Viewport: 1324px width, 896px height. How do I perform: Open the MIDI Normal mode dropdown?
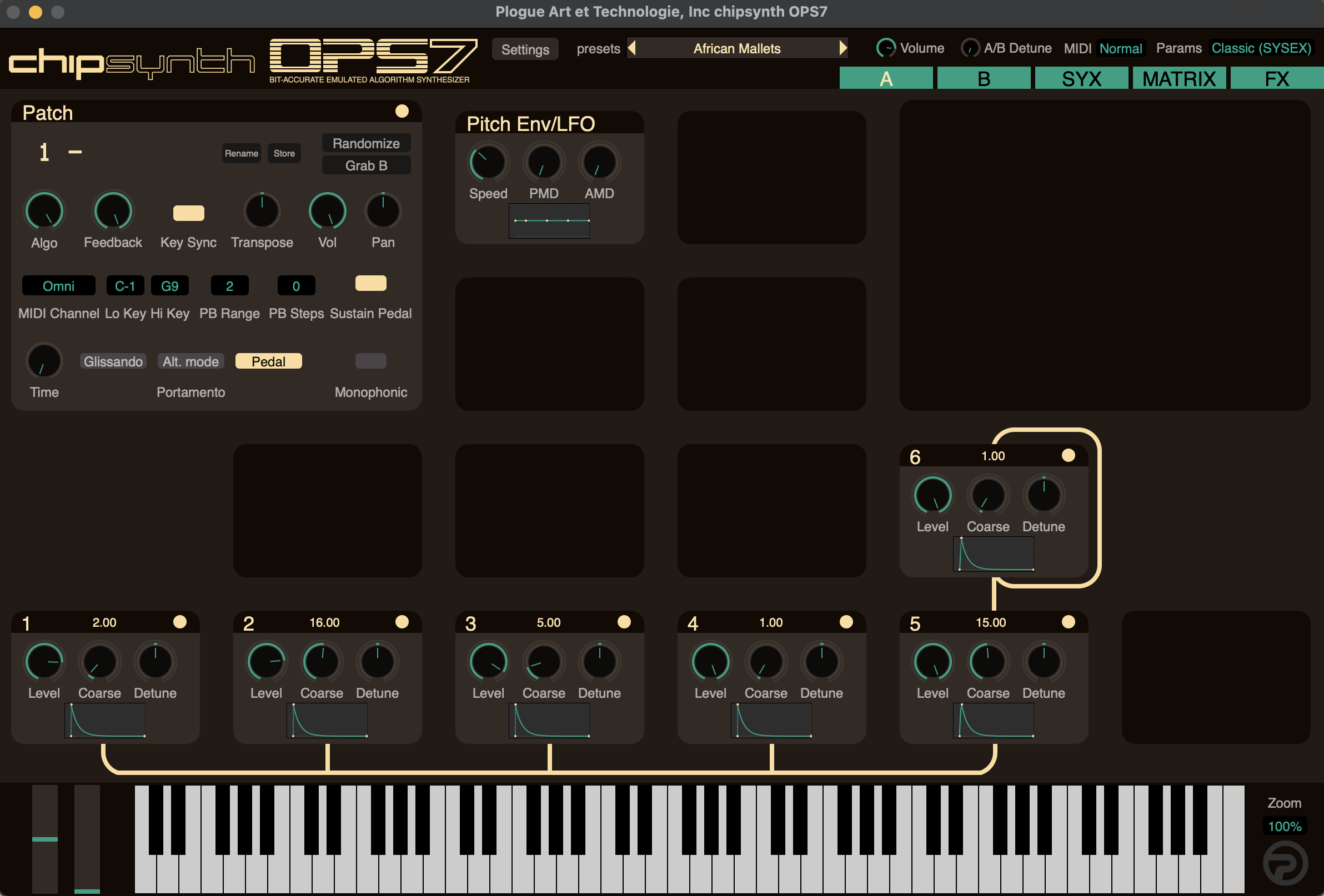point(1121,48)
